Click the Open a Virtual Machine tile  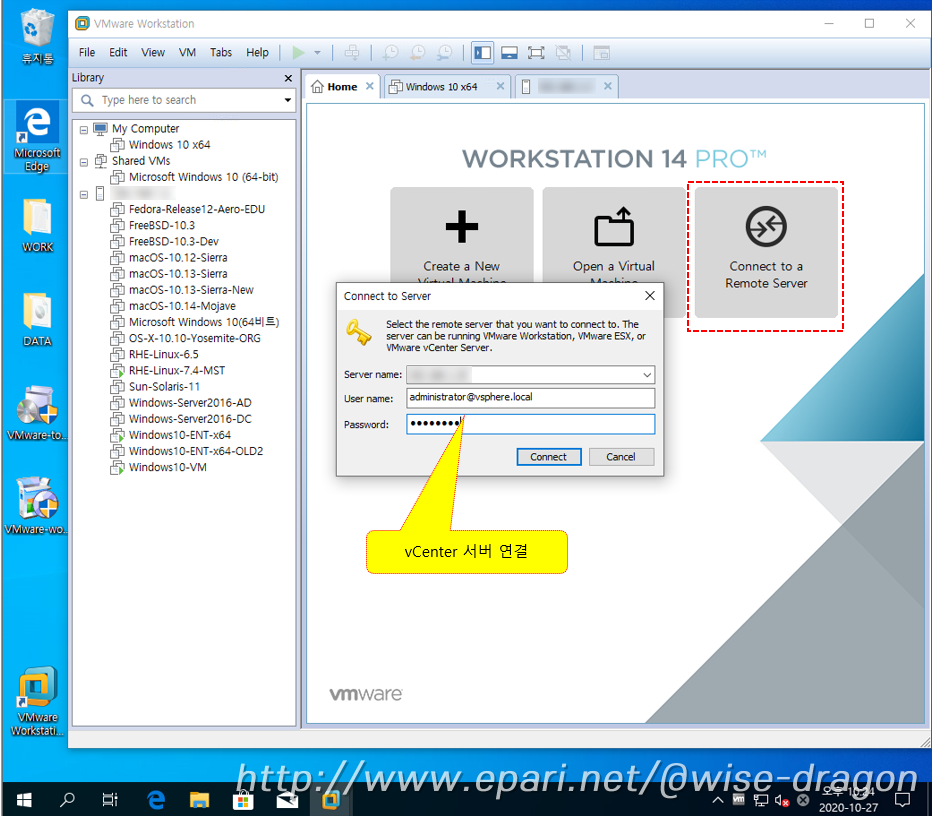(613, 236)
